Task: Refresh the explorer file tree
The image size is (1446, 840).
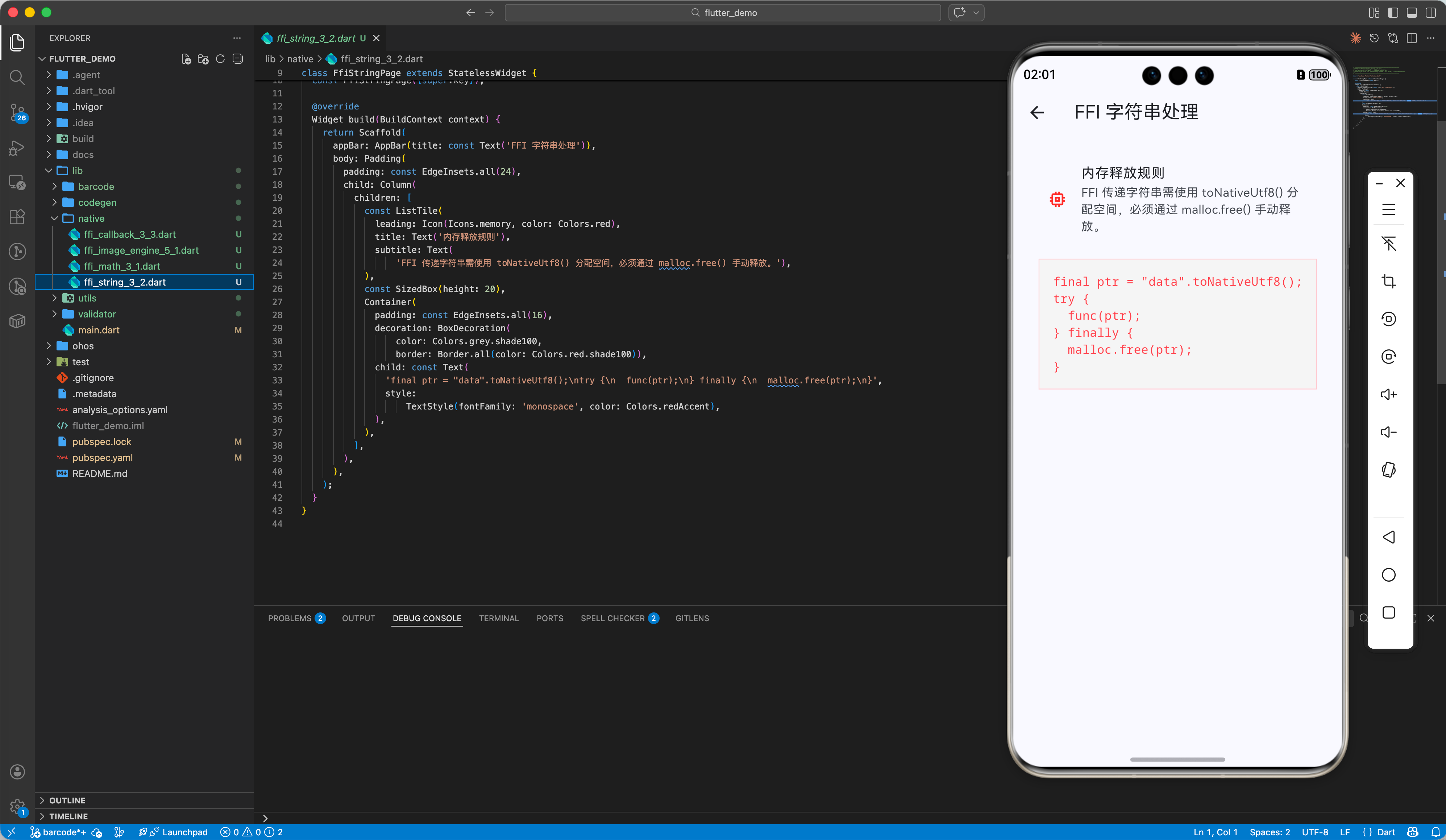Action: [220, 59]
